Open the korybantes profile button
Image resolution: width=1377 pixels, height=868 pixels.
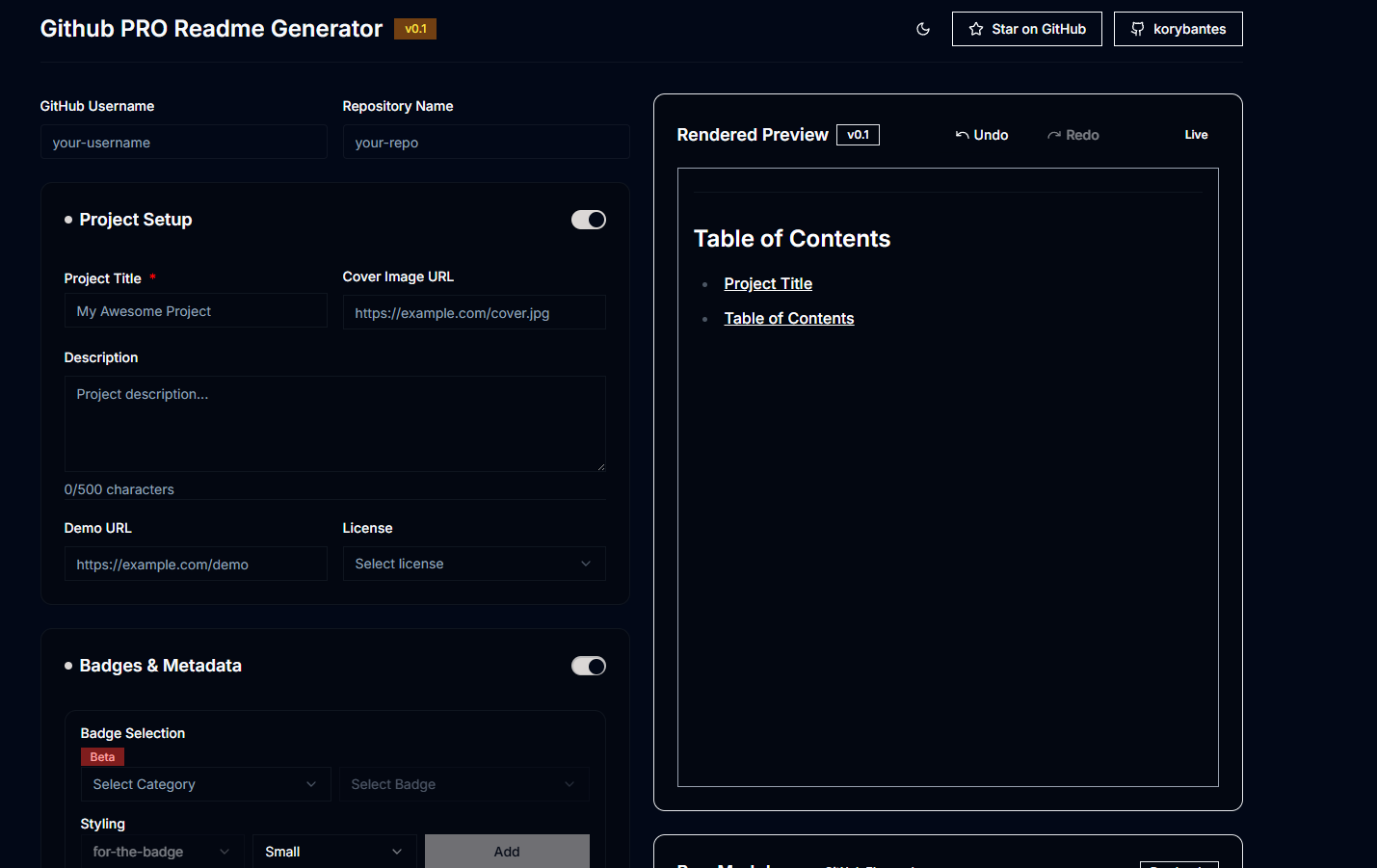pos(1178,29)
